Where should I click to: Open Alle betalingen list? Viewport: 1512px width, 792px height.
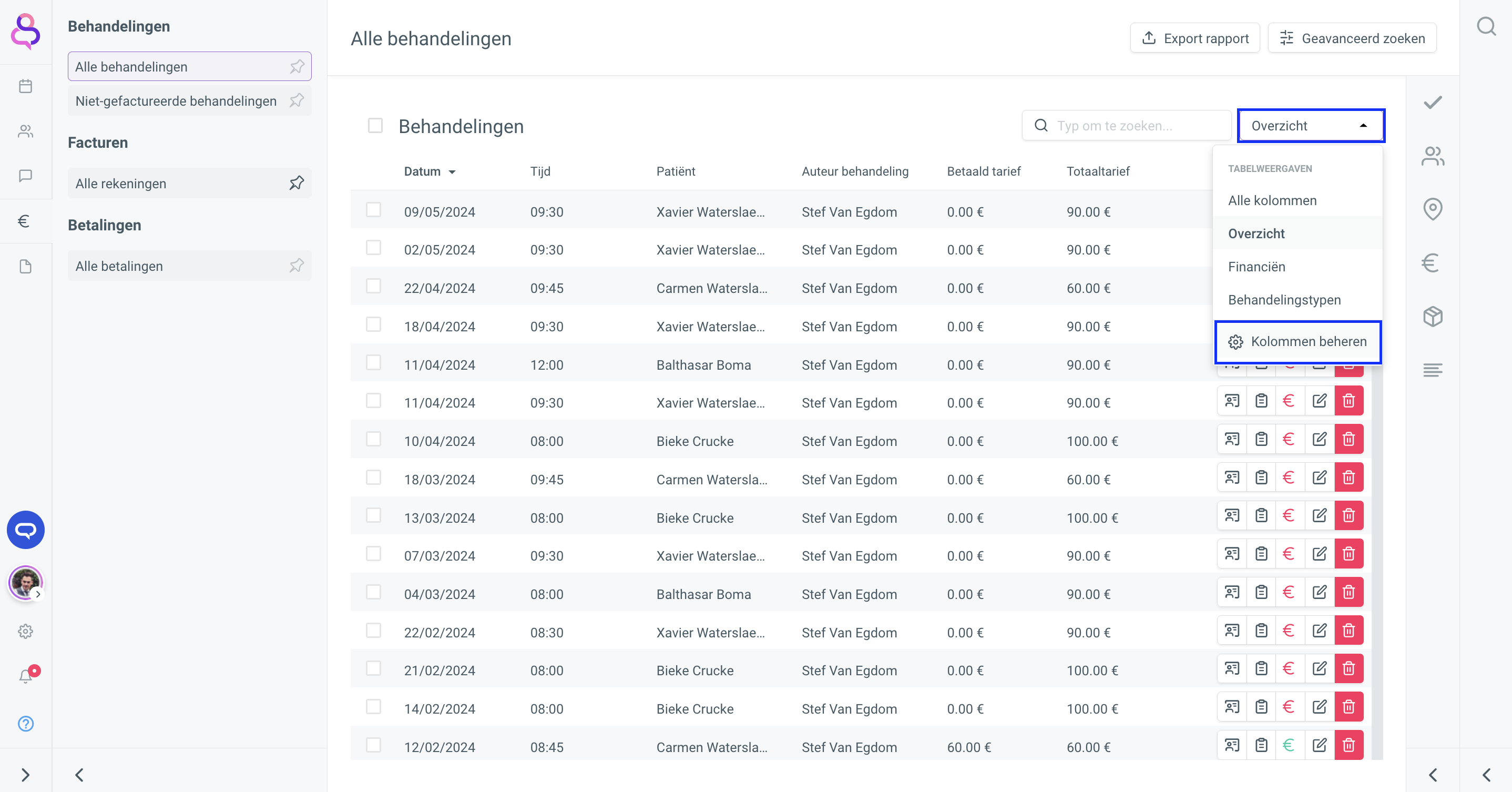point(189,266)
